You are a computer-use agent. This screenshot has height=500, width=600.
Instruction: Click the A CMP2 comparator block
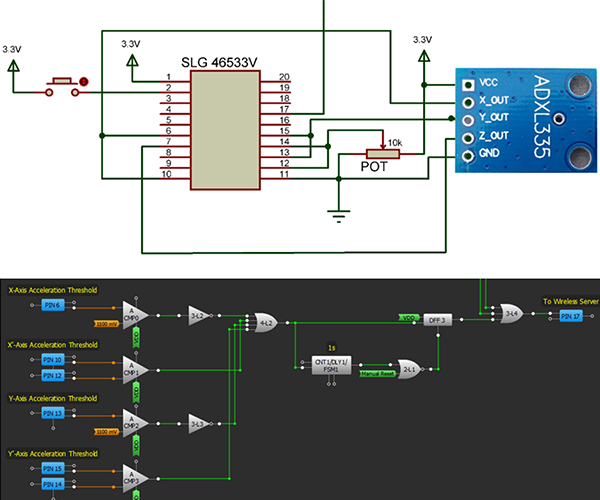[135, 423]
